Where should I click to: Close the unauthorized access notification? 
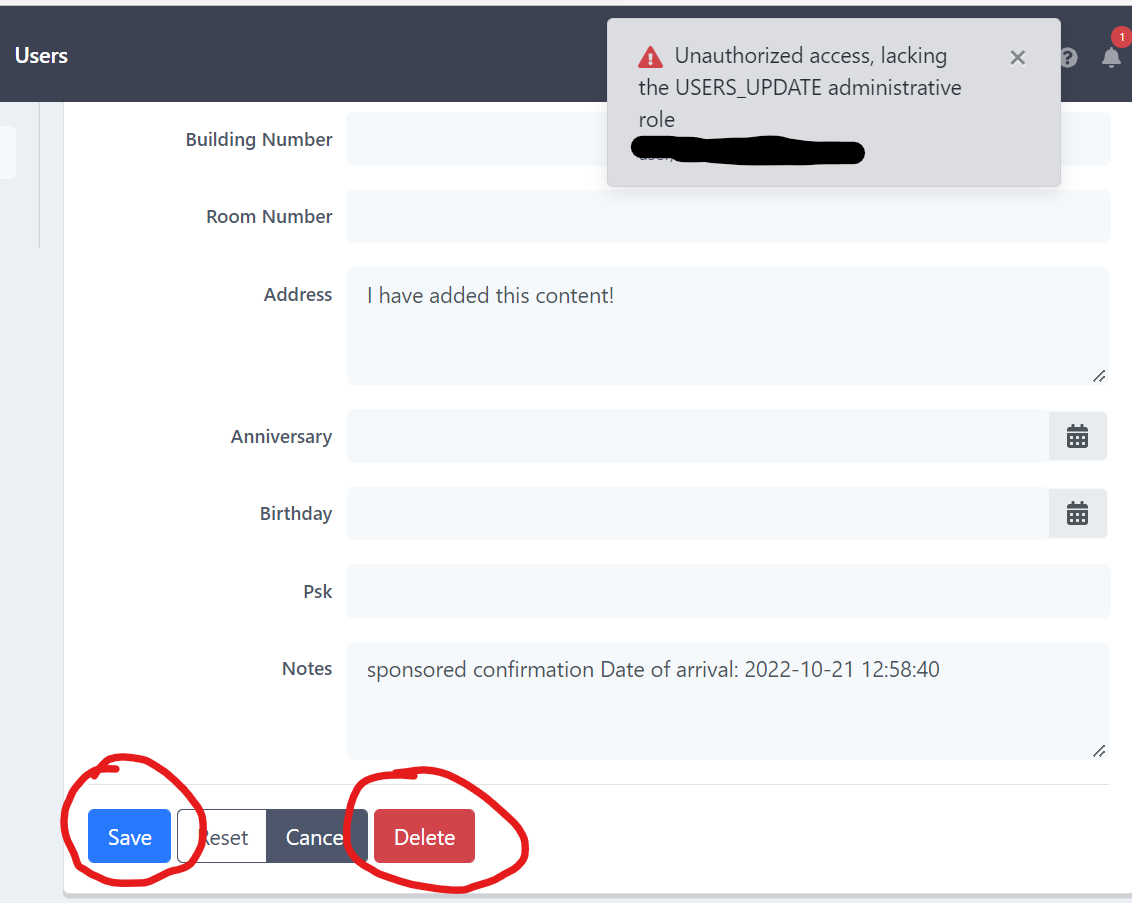pyautogui.click(x=1017, y=58)
